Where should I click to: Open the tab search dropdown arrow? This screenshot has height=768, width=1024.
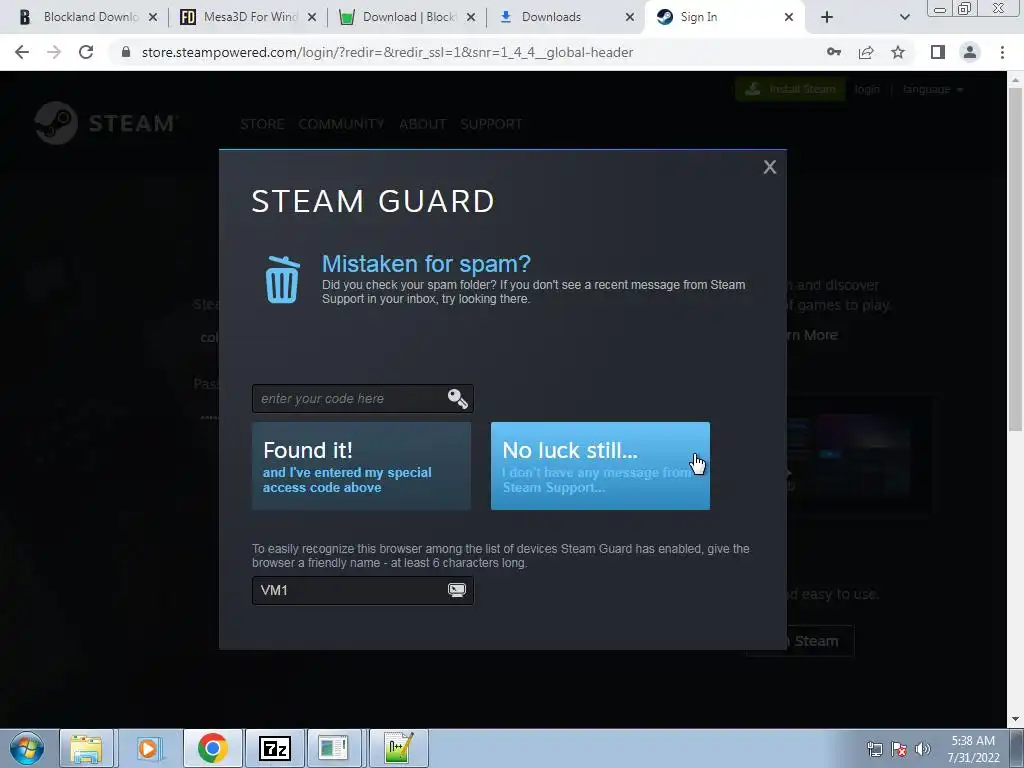pyautogui.click(x=904, y=17)
